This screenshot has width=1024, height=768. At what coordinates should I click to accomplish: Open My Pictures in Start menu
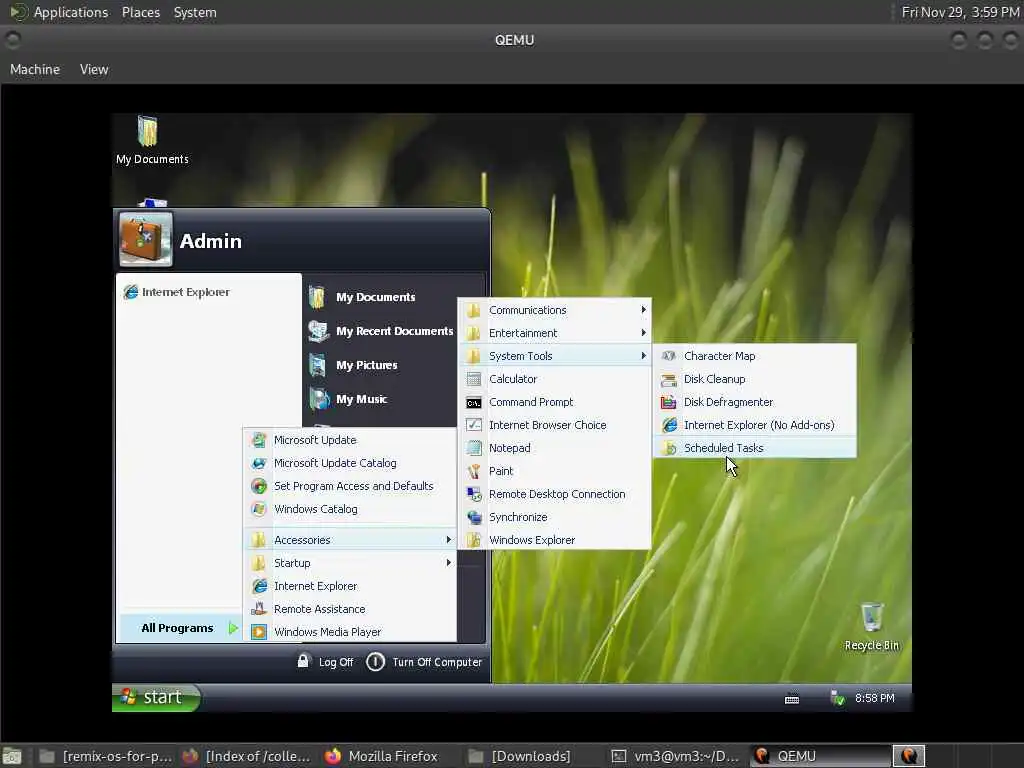(353, 365)
